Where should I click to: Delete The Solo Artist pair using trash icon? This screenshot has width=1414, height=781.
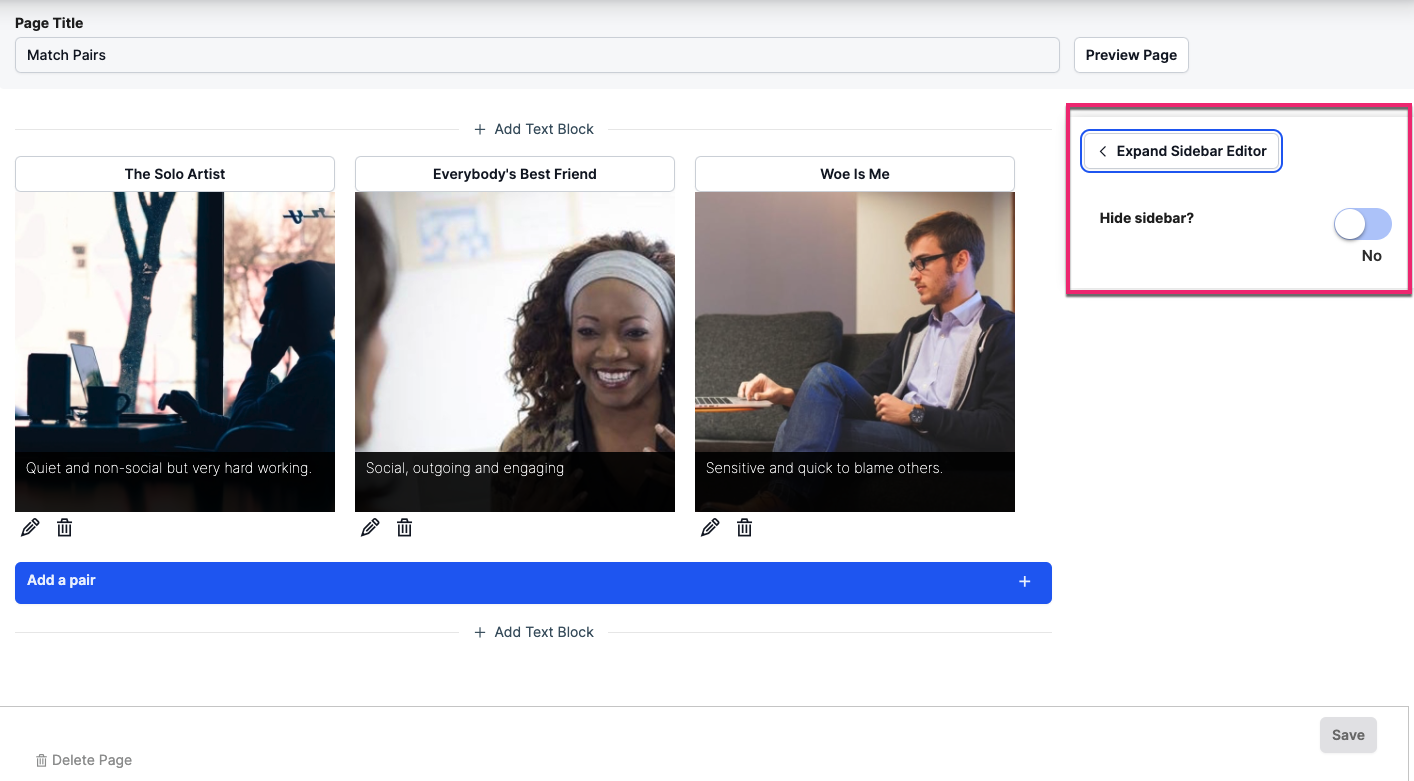64,527
